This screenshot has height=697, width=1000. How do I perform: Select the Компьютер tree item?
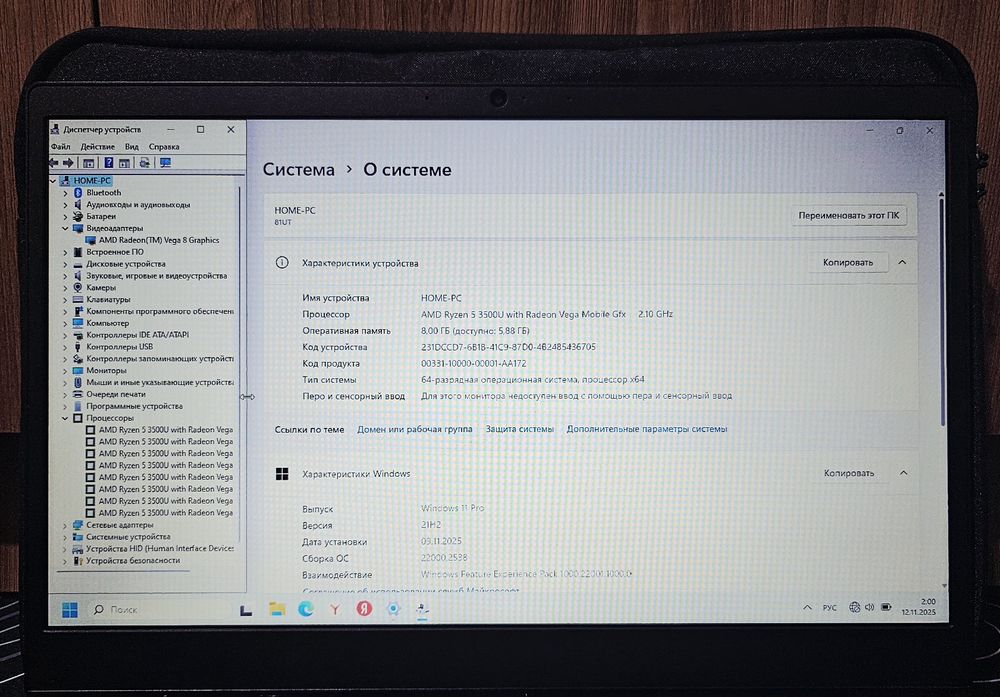[x=107, y=323]
